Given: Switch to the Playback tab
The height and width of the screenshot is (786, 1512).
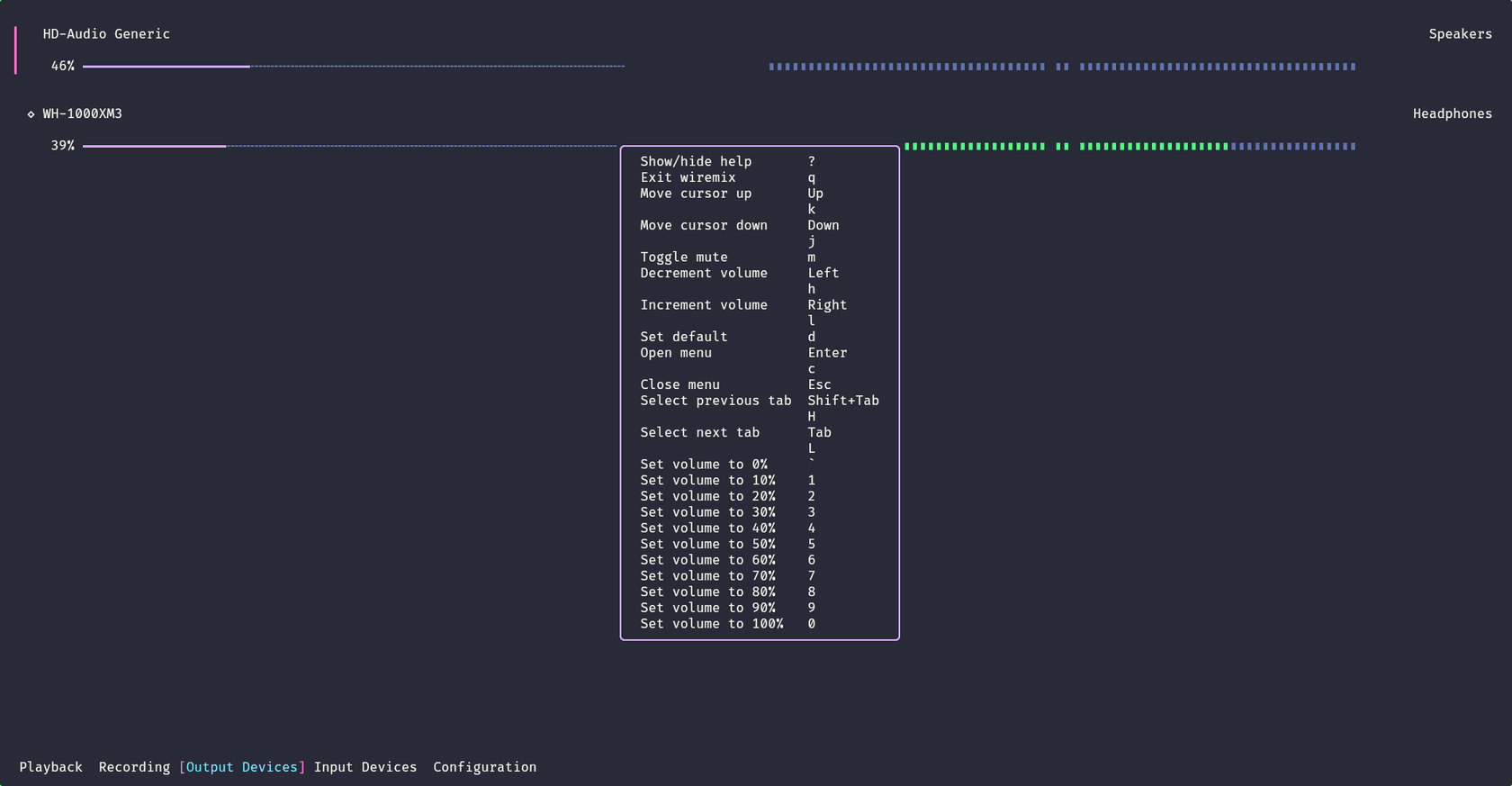Looking at the screenshot, I should point(50,767).
